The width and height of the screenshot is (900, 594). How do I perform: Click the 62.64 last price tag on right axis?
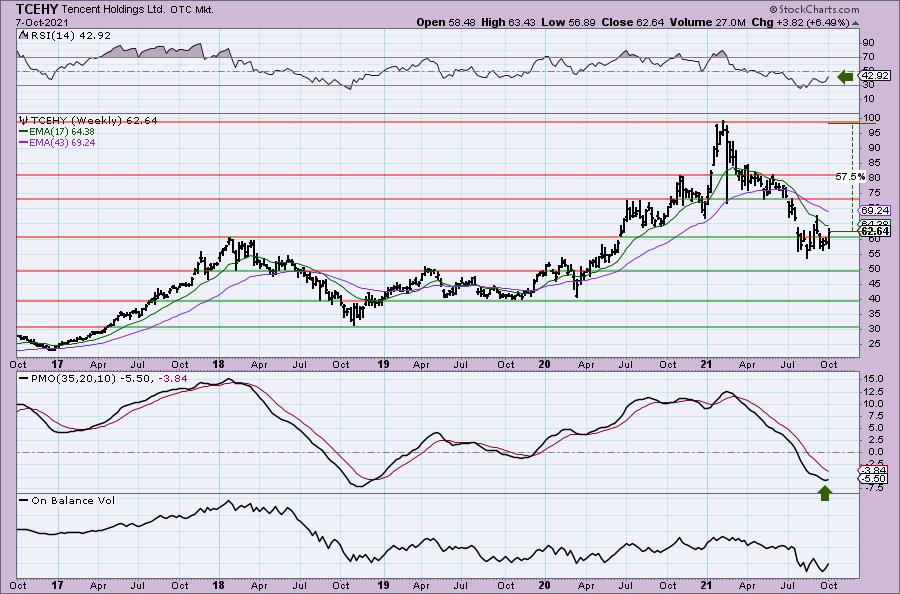pyautogui.click(x=875, y=231)
